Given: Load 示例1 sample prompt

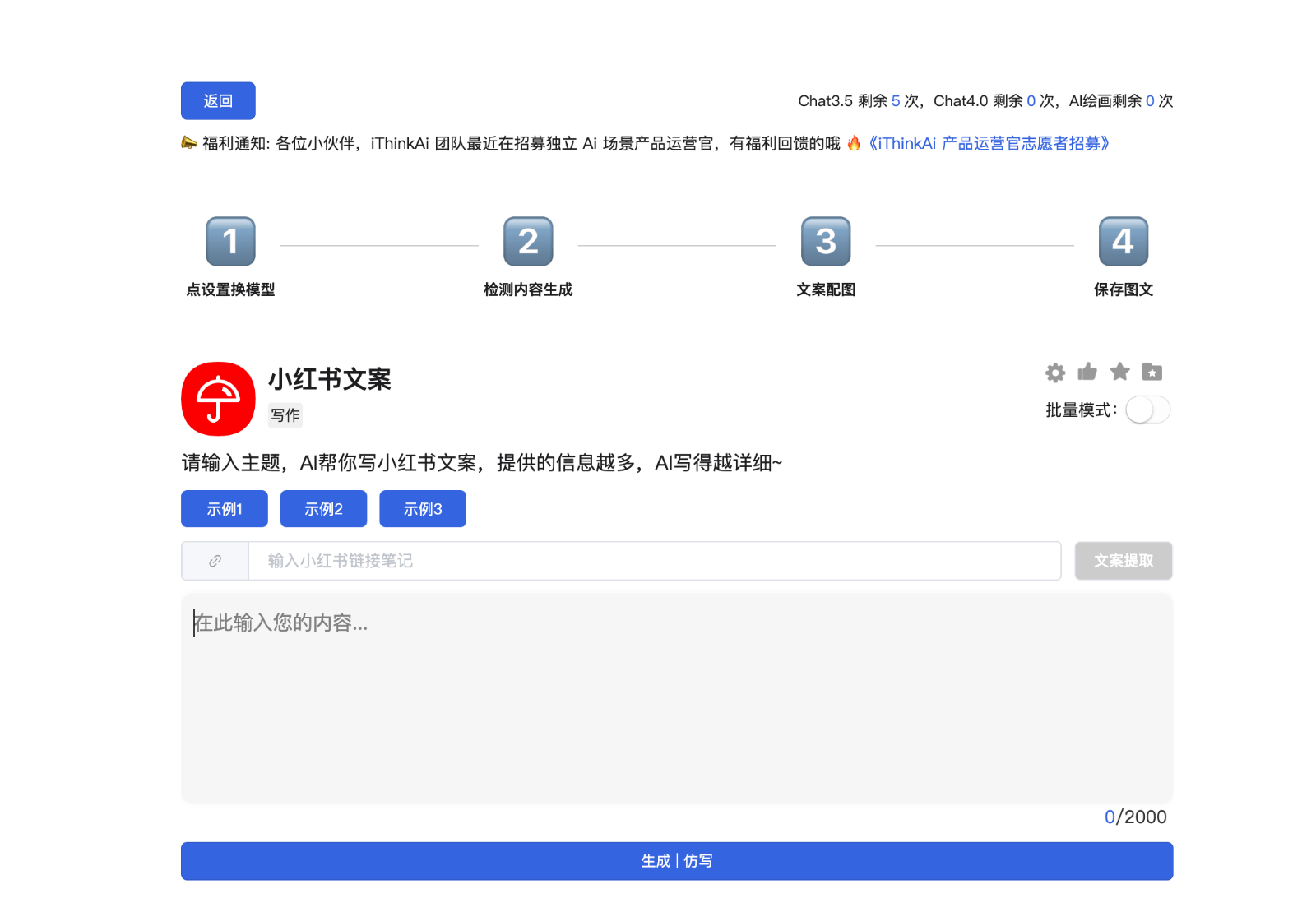Looking at the screenshot, I should pos(225,509).
